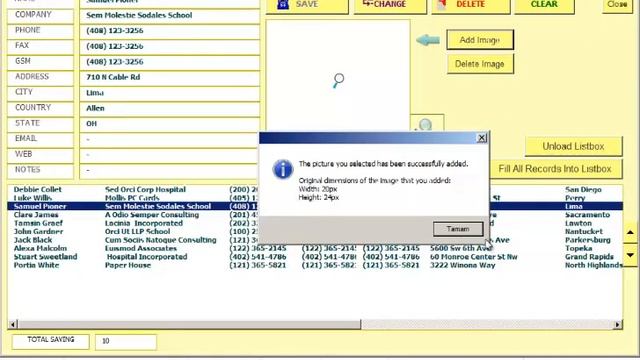
Task: Click Paper House company cell
Action: pyautogui.click(x=128, y=265)
